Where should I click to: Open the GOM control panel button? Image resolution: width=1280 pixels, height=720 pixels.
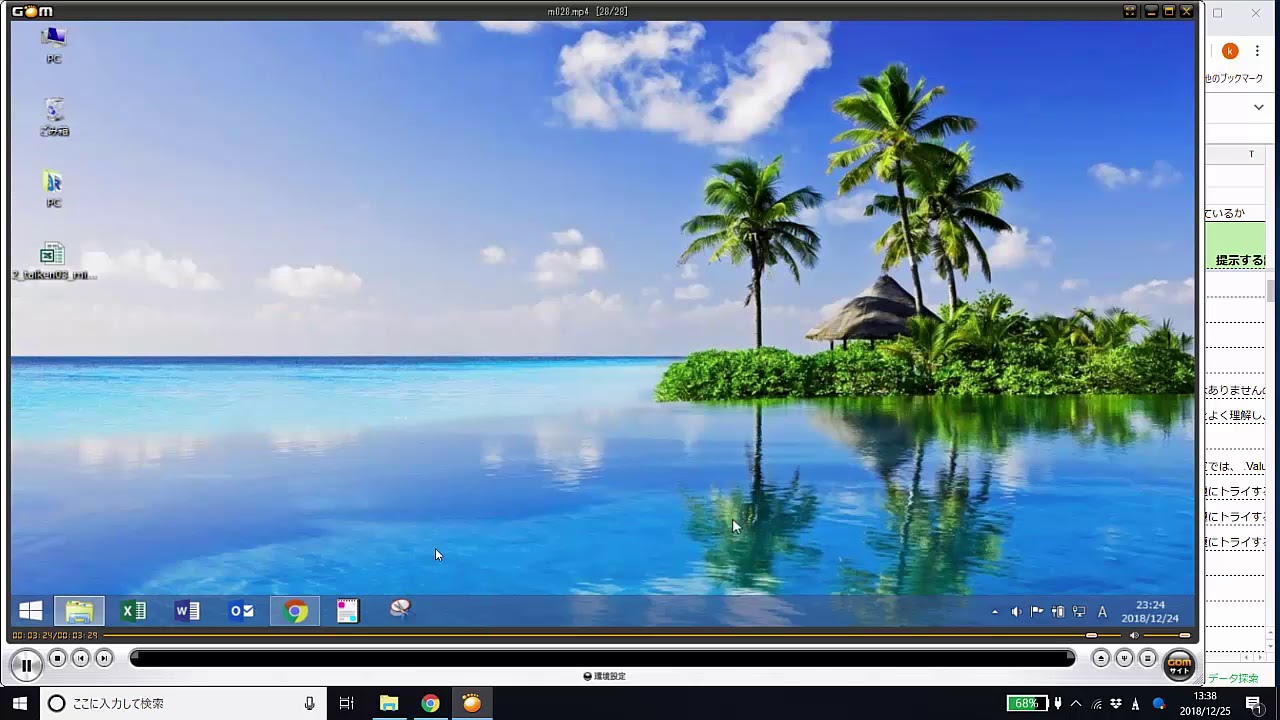tap(1124, 658)
